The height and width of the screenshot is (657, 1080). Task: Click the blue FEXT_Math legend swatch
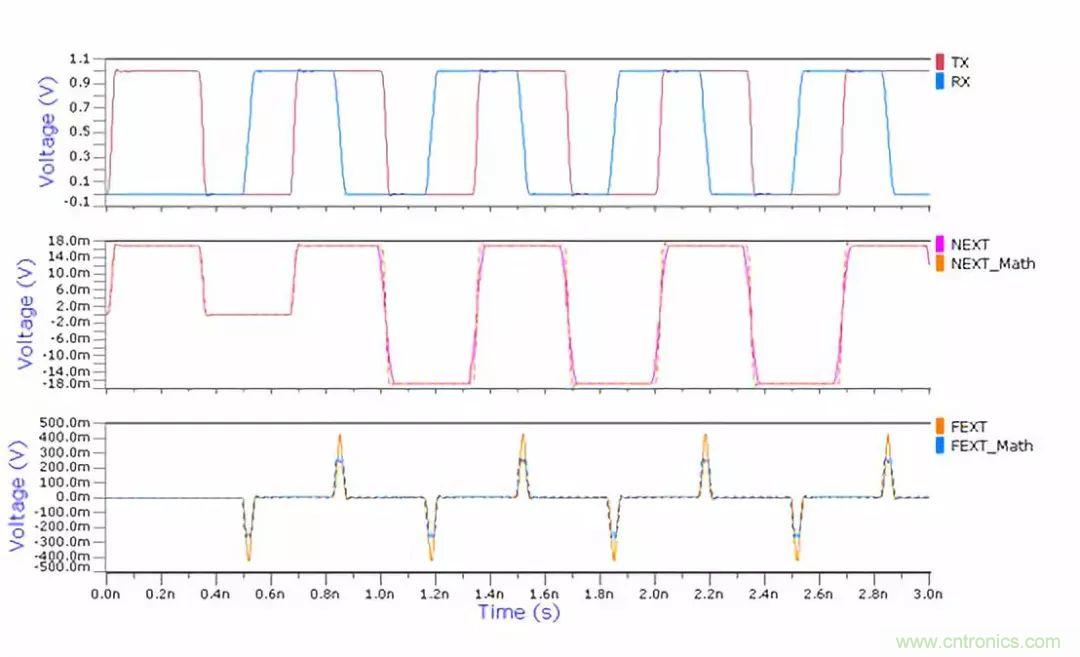point(939,446)
